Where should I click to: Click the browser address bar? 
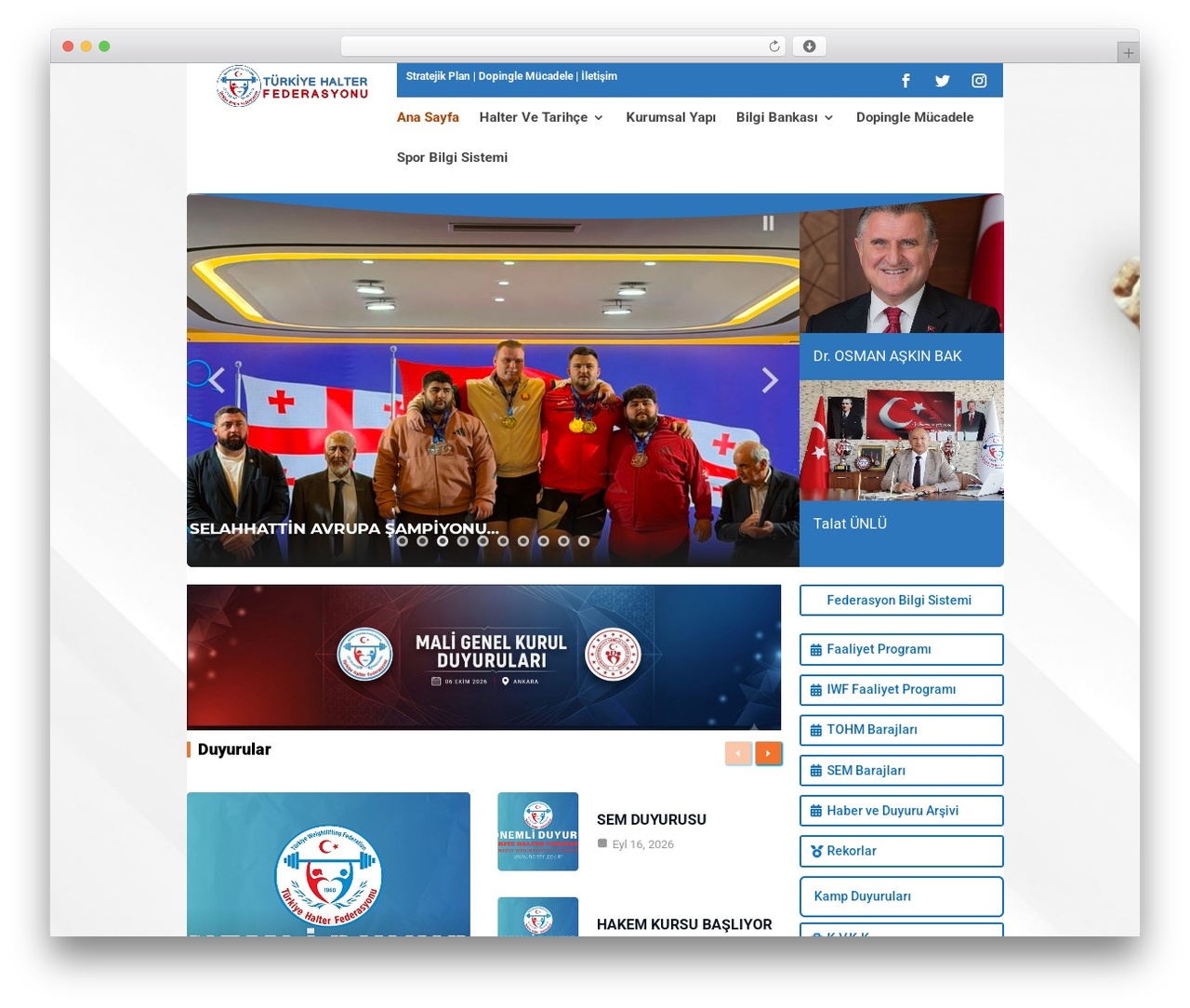(563, 46)
